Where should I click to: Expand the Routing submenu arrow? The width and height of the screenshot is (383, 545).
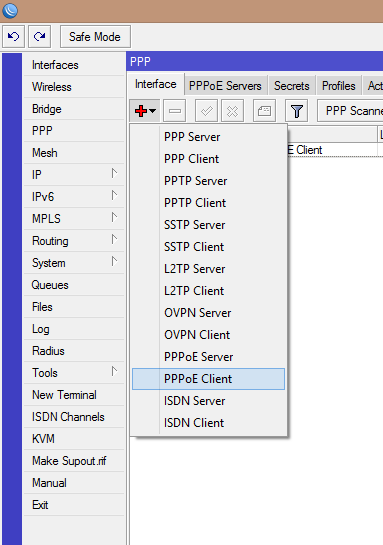[114, 239]
